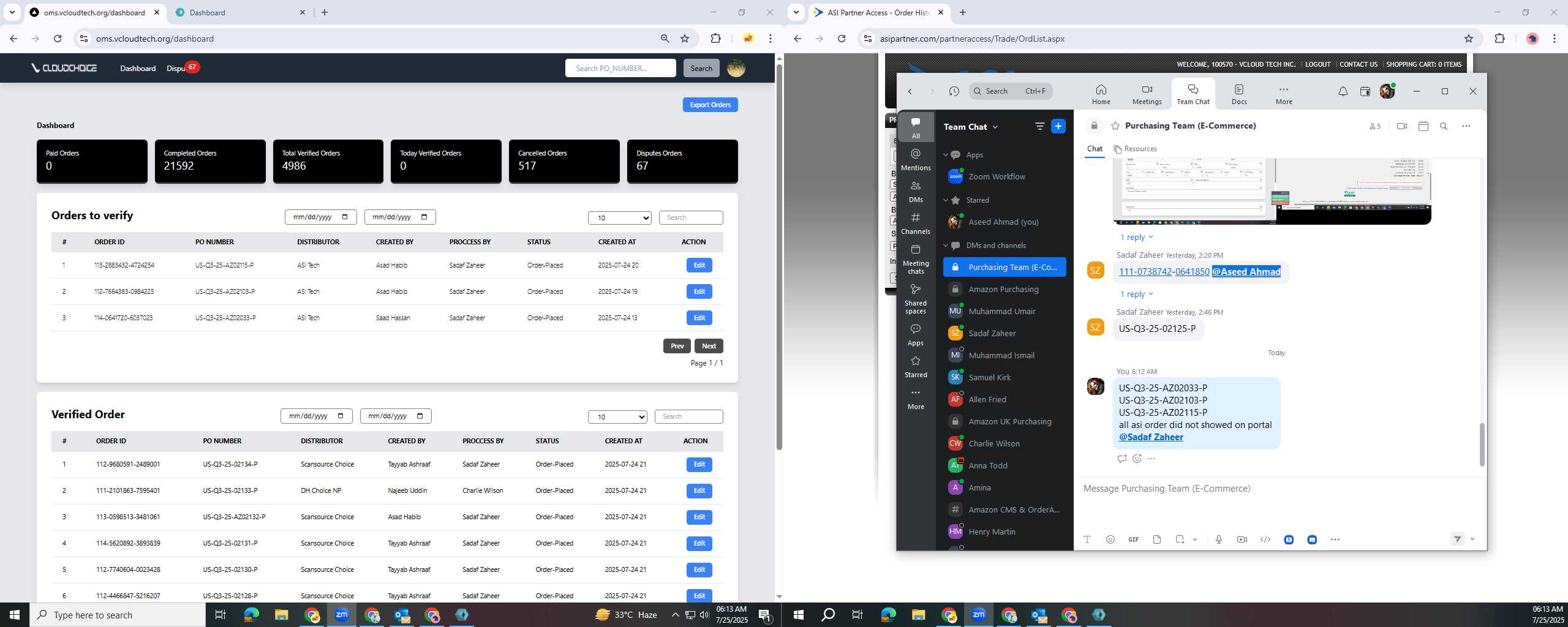Switch to the Zoom Meetings tab
The width and height of the screenshot is (1568, 627).
click(1147, 94)
